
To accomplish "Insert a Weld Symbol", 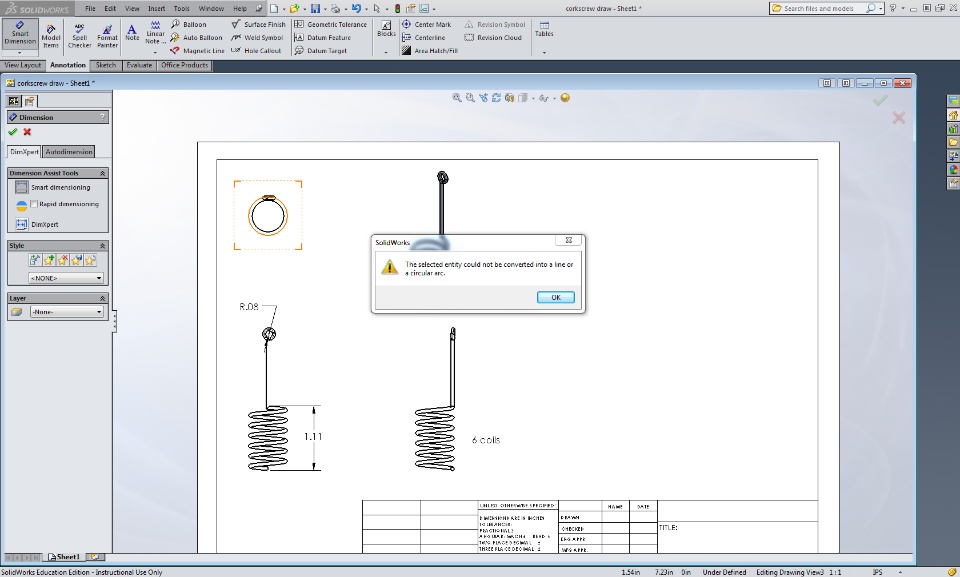I will tap(257, 37).
